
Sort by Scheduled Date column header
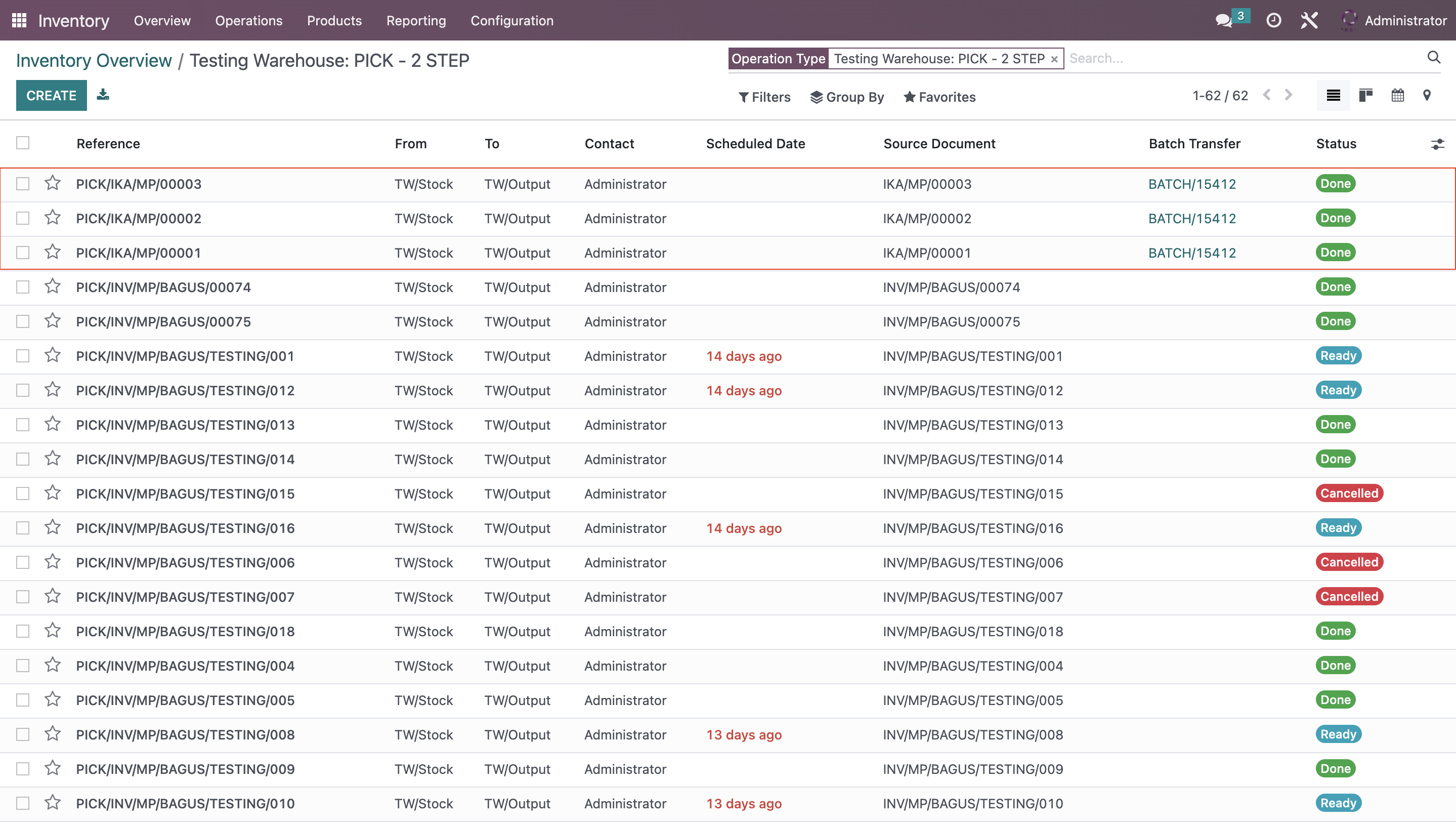click(755, 144)
